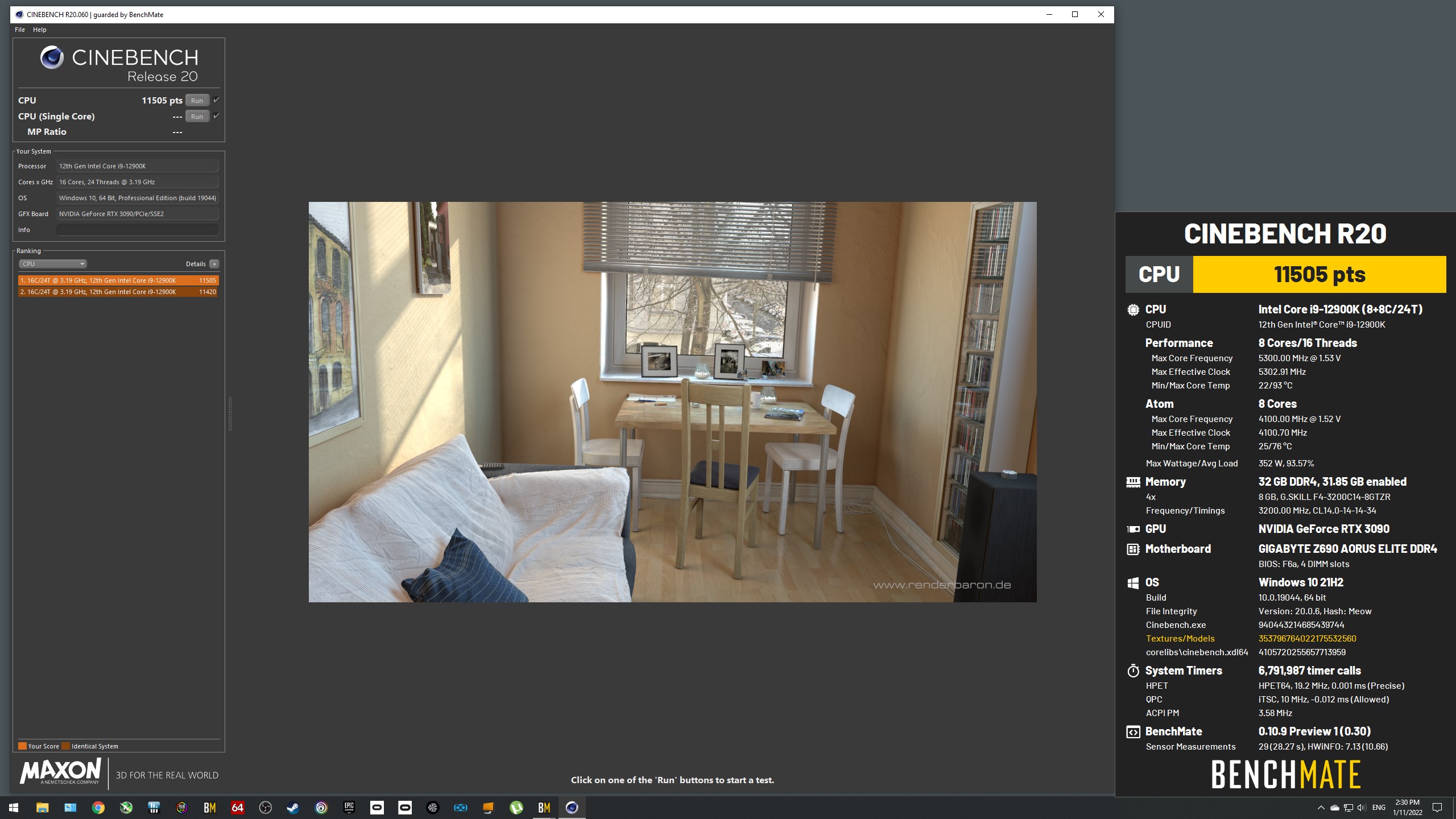Click the Cinebench Release 20 logo

119,64
